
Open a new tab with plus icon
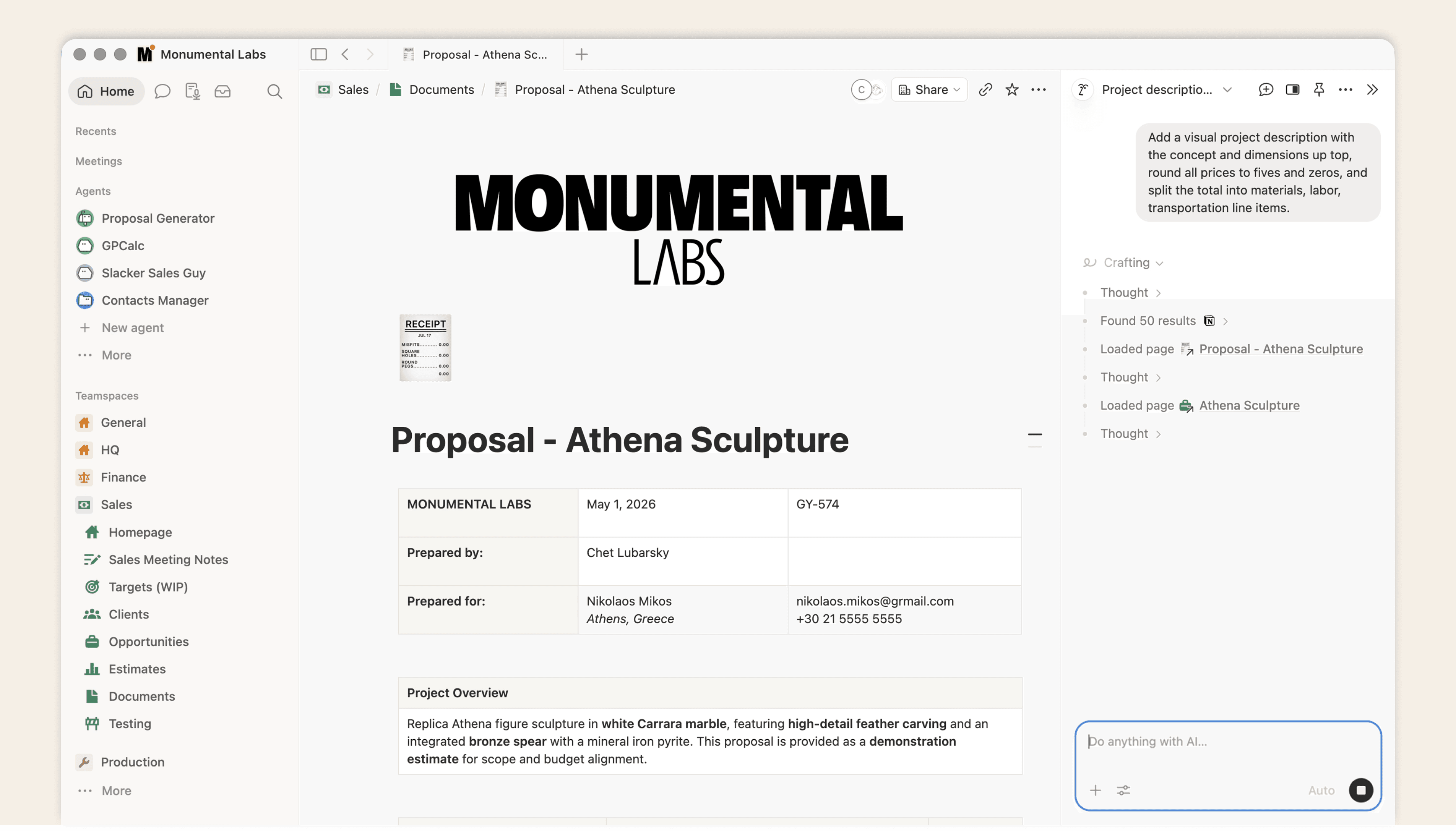tap(581, 54)
